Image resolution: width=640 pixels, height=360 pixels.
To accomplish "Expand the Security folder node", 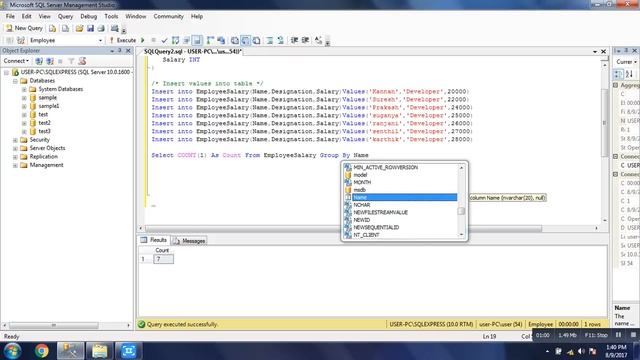I will coord(15,140).
